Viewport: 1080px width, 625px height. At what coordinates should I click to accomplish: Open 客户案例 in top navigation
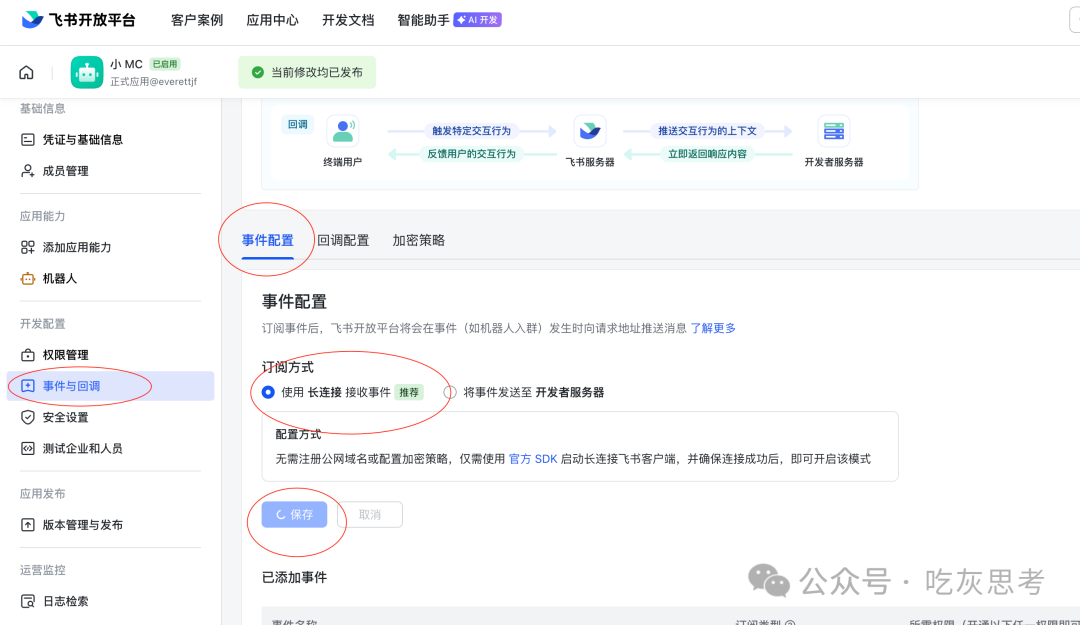pos(197,20)
